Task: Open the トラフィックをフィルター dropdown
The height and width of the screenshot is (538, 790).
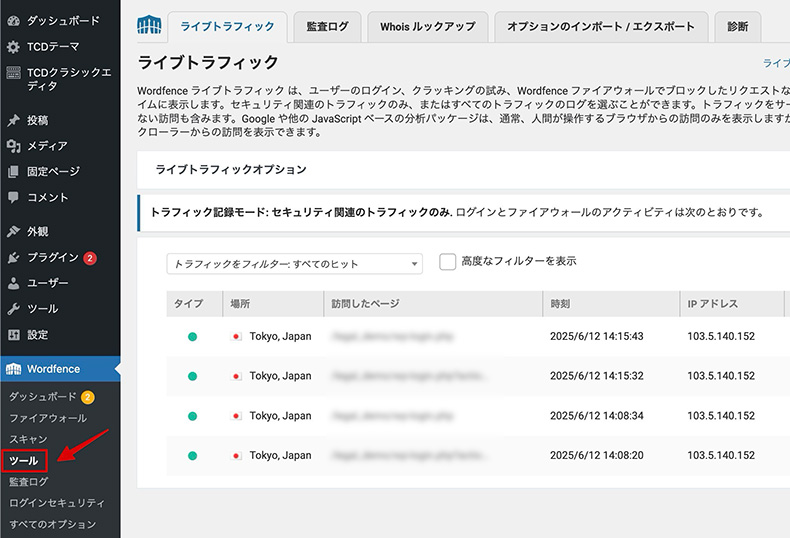Action: coord(294,264)
